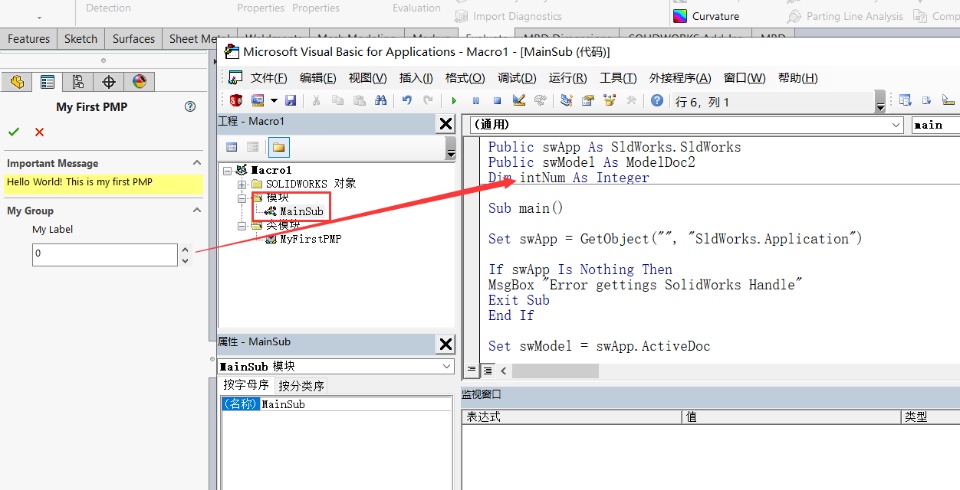Collapse the 类模块 folder node

(242, 225)
